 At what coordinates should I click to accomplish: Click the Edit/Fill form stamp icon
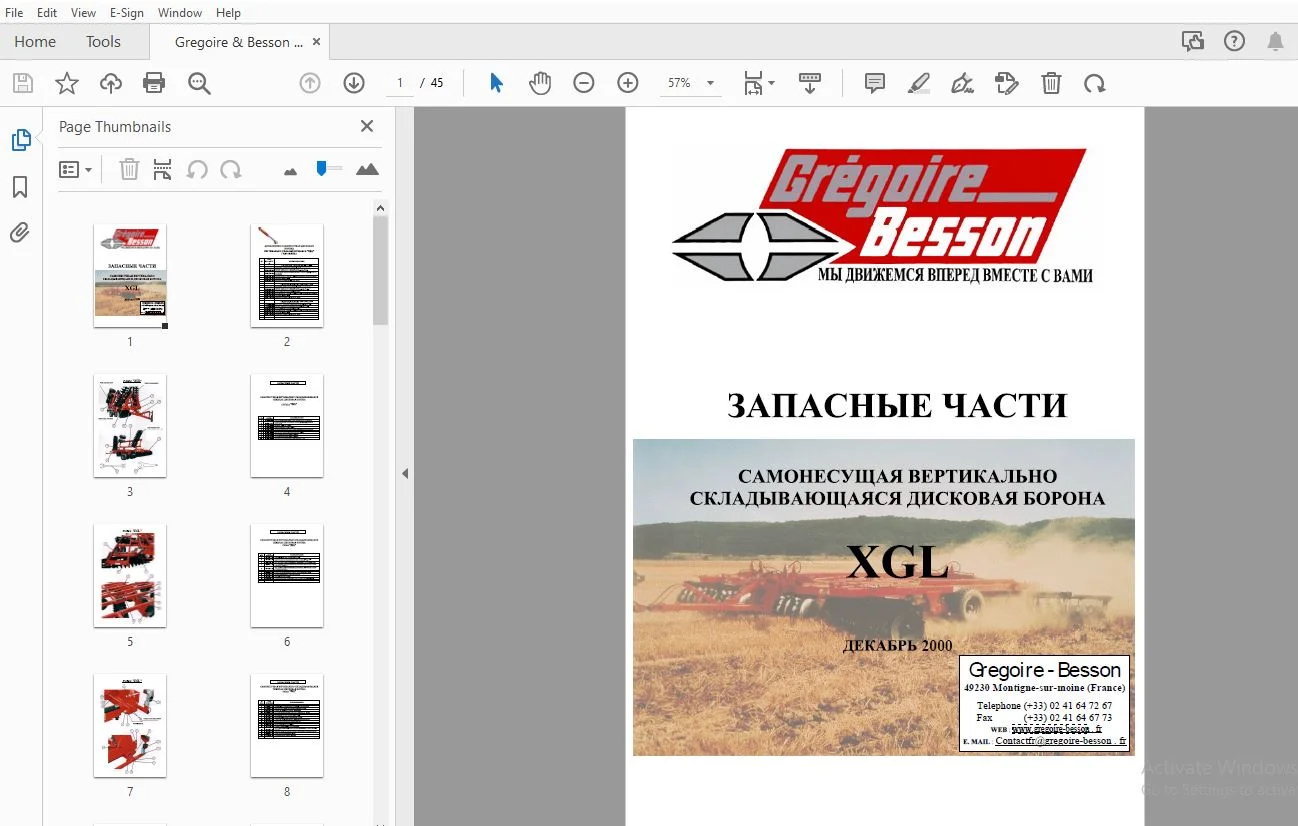(1007, 83)
